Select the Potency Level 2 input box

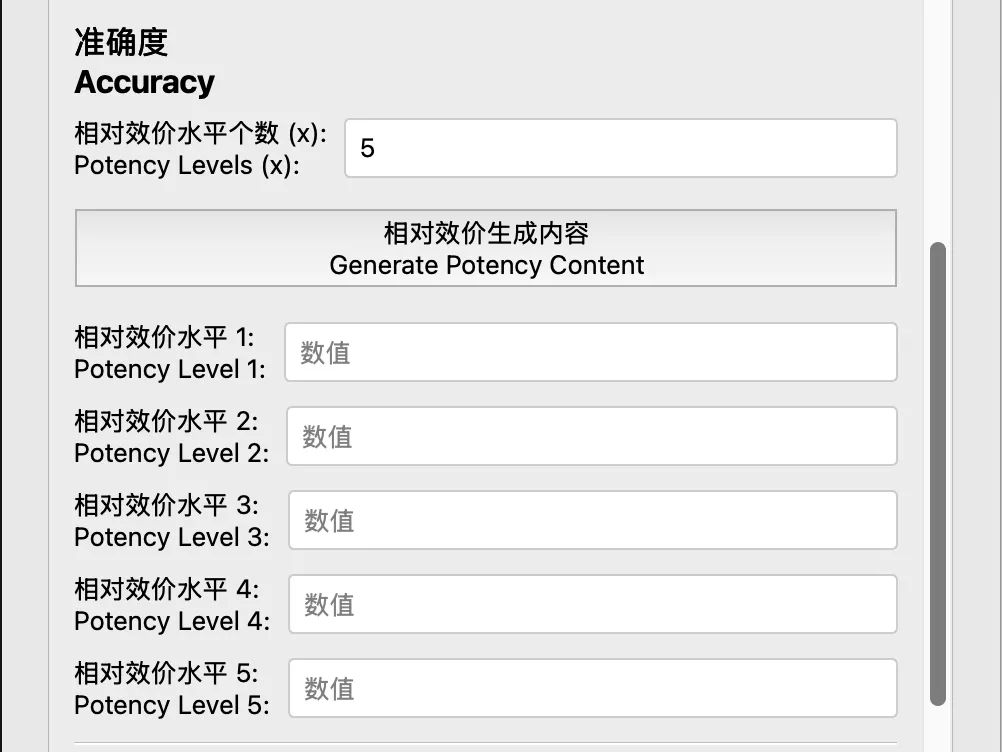(x=590, y=436)
